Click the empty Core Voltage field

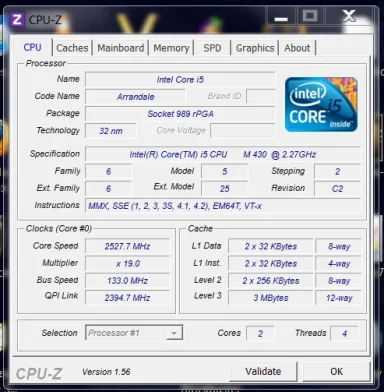243,131
